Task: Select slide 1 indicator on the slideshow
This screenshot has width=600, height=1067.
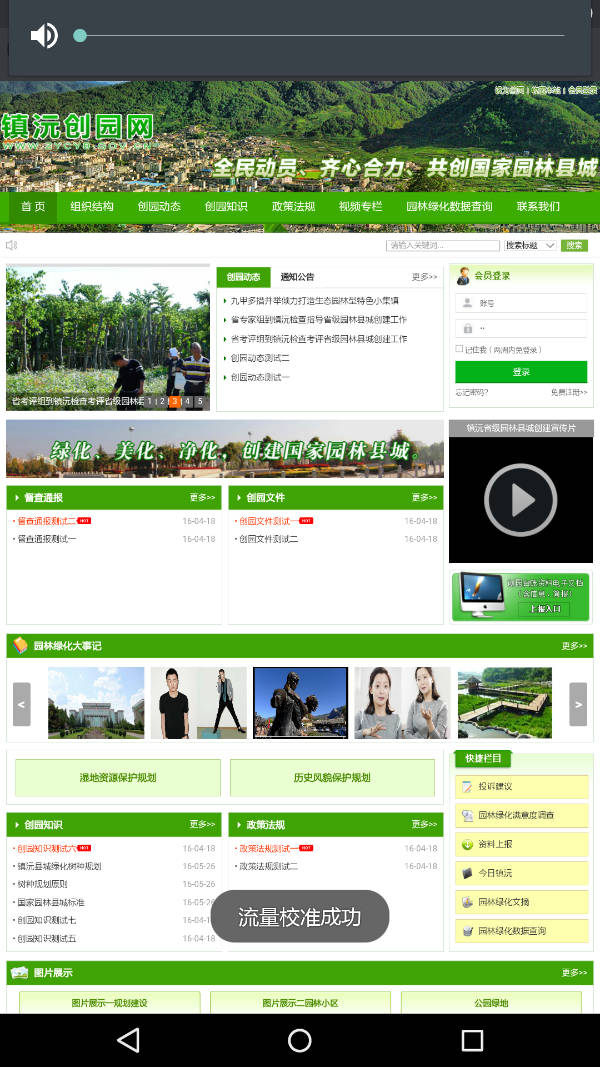Action: pyautogui.click(x=150, y=401)
